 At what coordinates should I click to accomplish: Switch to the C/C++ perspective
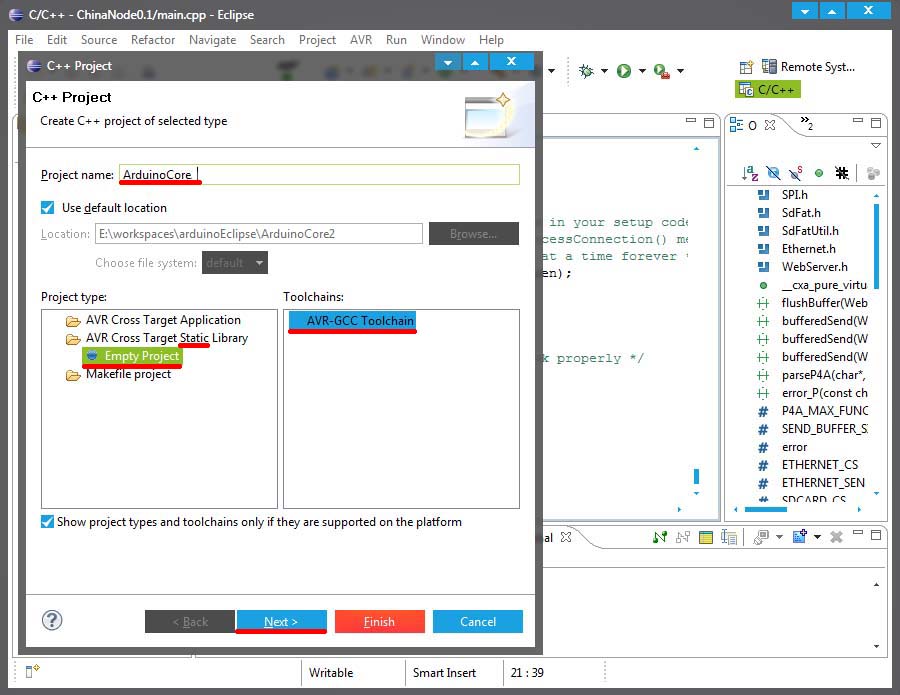767,90
